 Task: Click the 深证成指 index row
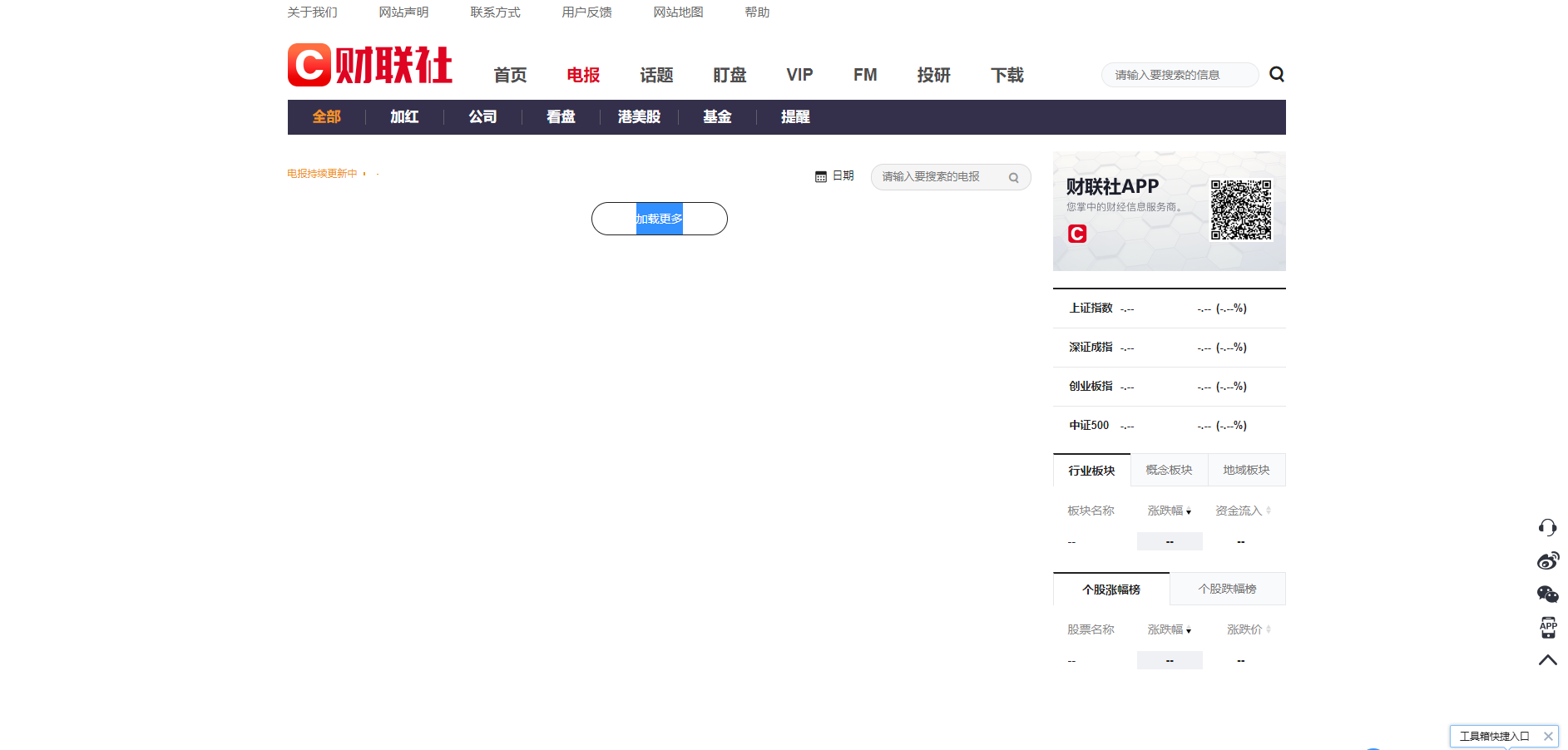(1170, 348)
